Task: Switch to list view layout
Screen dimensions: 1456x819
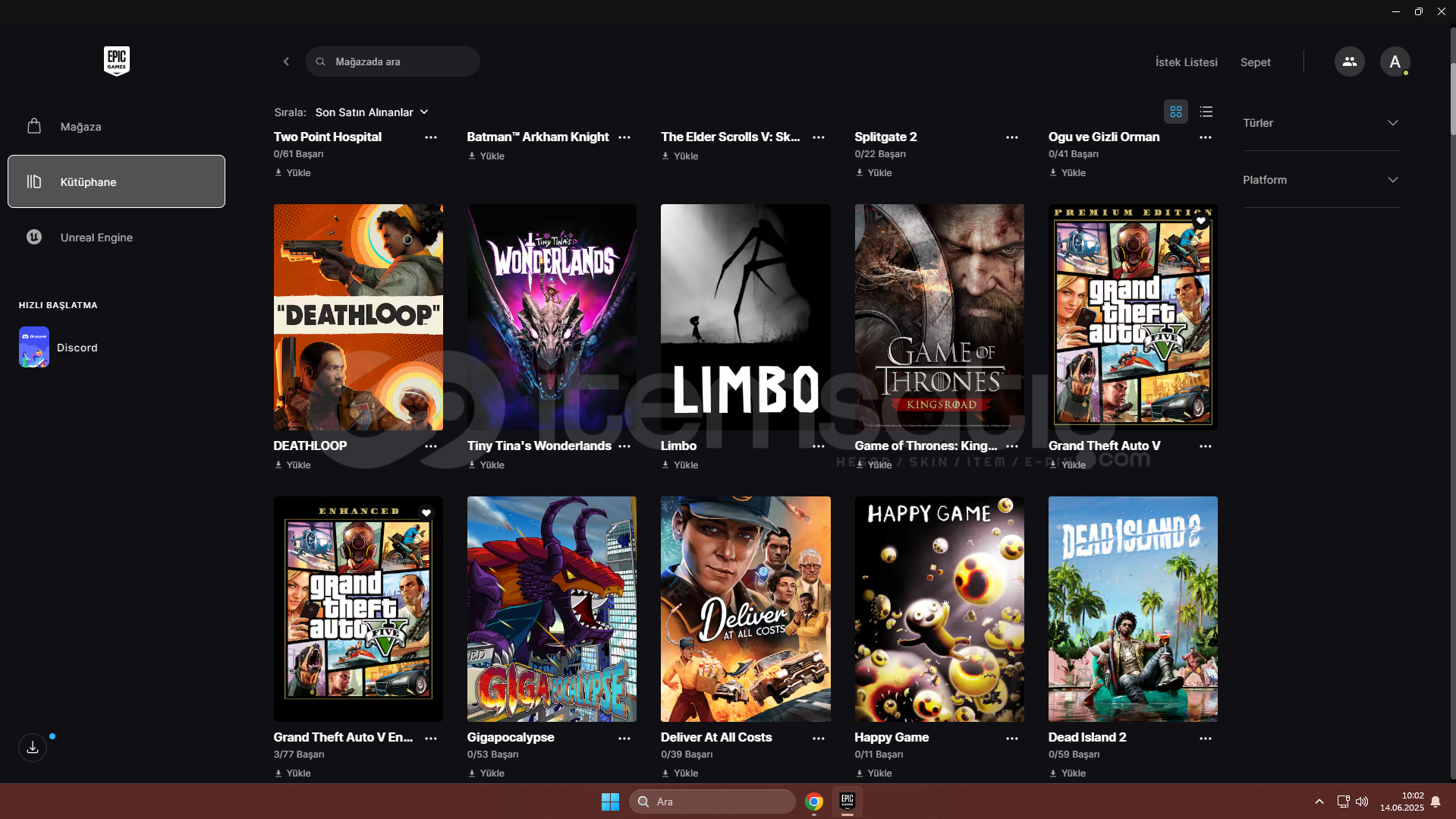Action: (x=1206, y=112)
